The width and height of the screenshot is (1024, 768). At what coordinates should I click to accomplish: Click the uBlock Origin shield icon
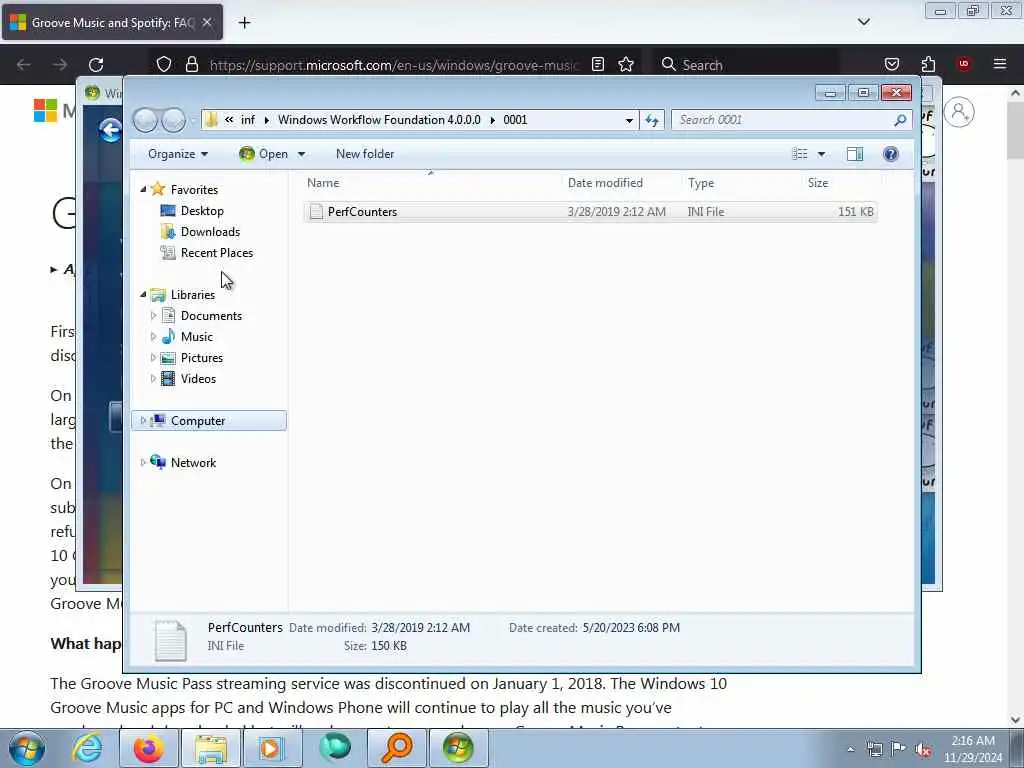(x=964, y=64)
